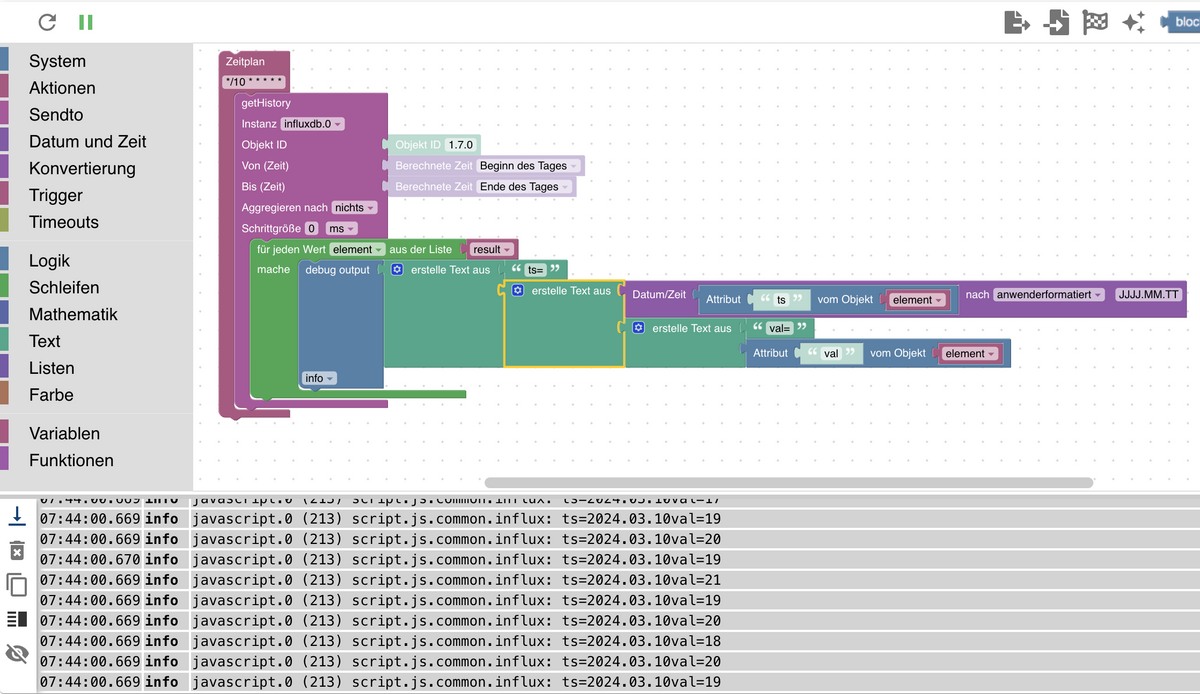Viewport: 1200px width, 694px height.
Task: Click the checkered flag icon
Action: click(1096, 22)
